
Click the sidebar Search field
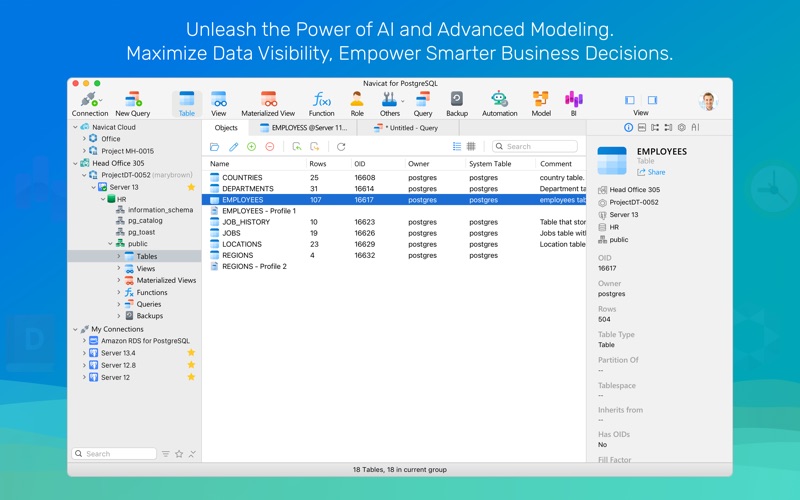click(x=114, y=454)
